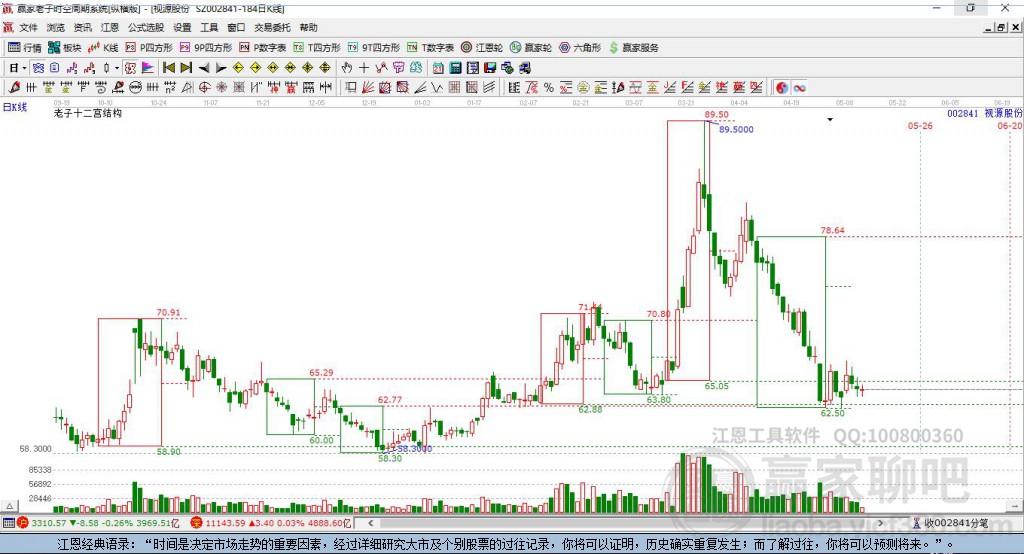
Task: Open the 赢家轮 winner wheel
Action: 531,48
